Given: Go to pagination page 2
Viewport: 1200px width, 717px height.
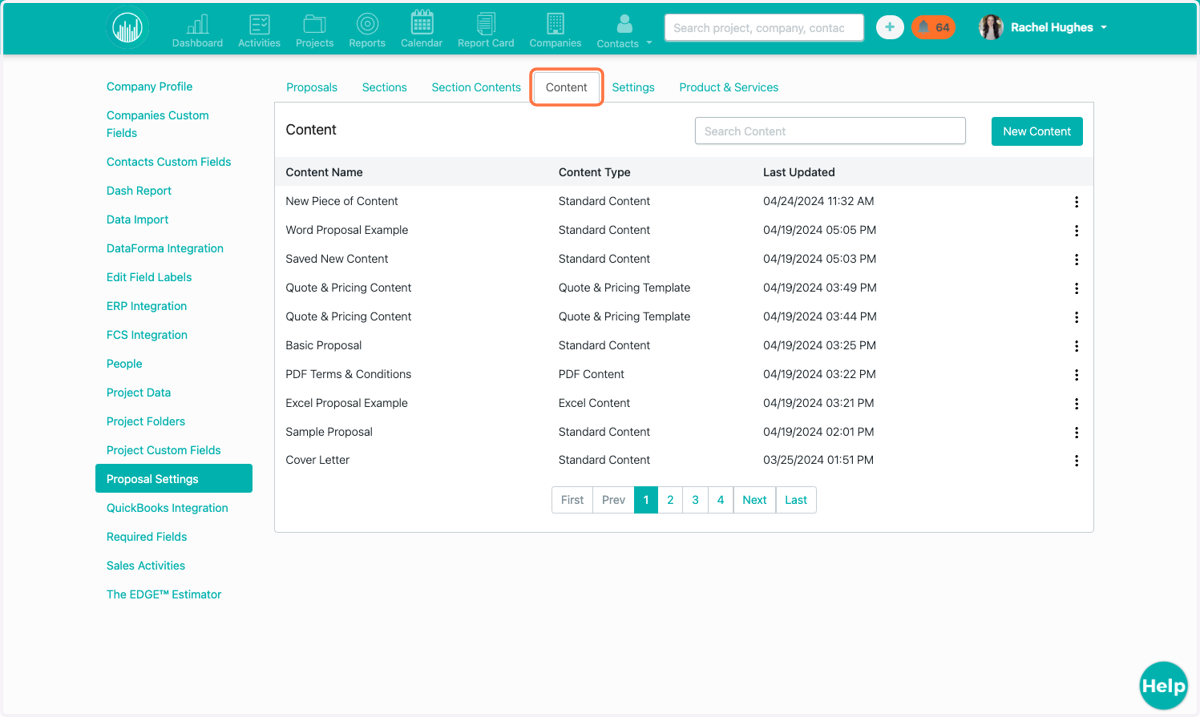Looking at the screenshot, I should point(670,500).
